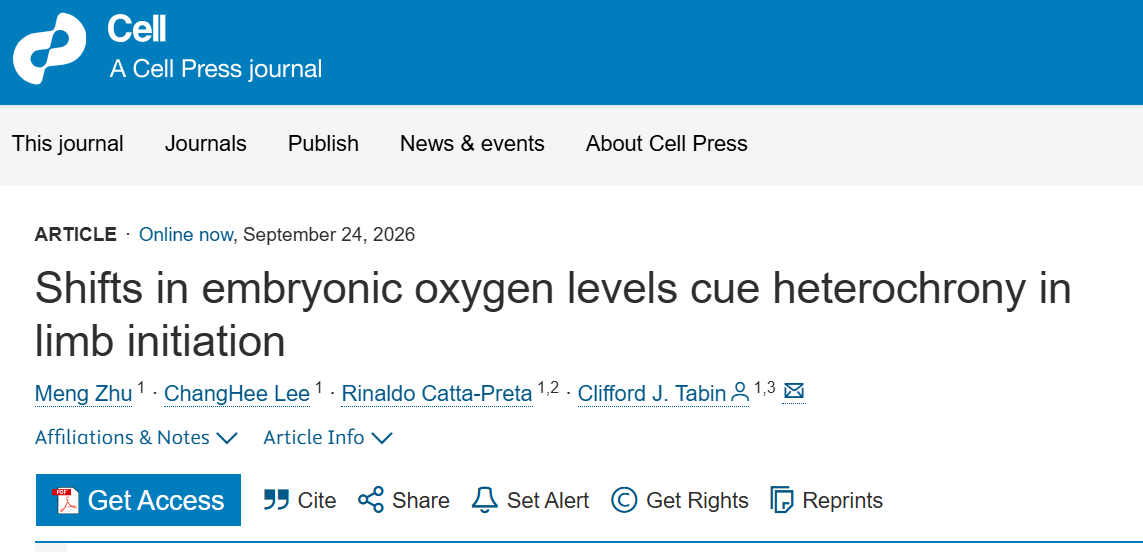The width and height of the screenshot is (1143, 552).
Task: Click the bell Set Alert icon
Action: pos(485,500)
